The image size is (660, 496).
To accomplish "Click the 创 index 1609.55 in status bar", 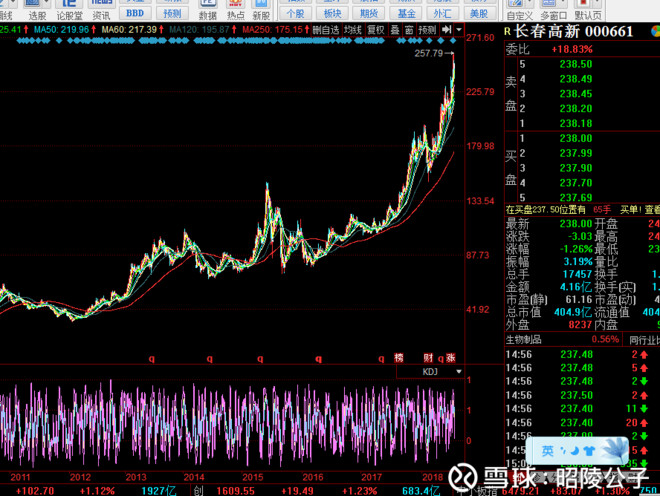I will pyautogui.click(x=235, y=491).
